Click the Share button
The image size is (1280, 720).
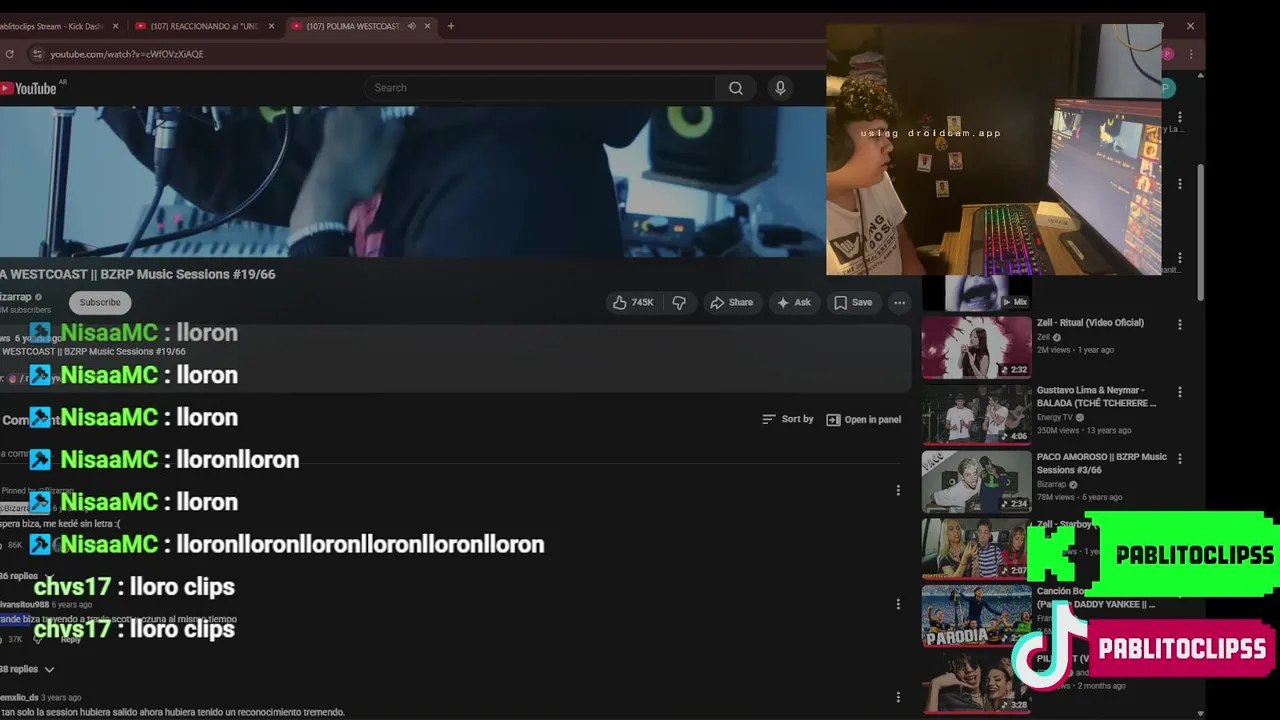pos(731,302)
